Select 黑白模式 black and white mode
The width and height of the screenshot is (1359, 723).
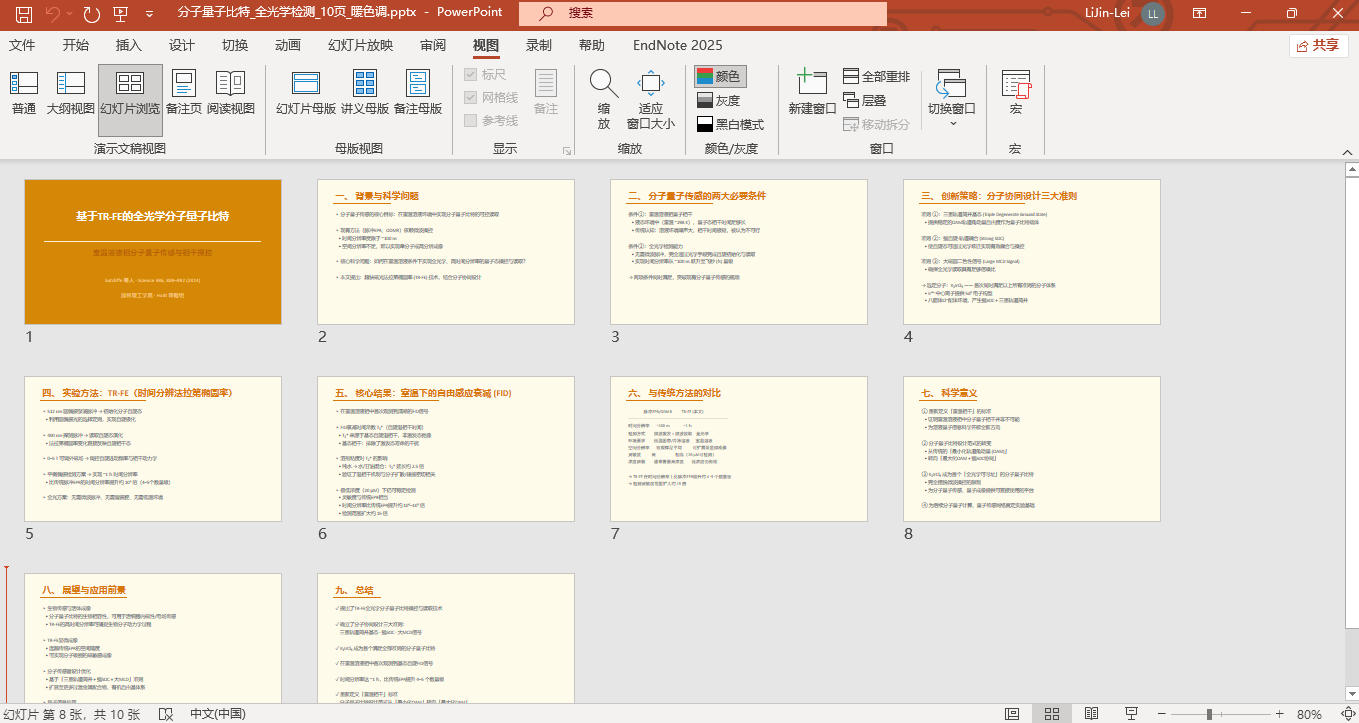730,124
